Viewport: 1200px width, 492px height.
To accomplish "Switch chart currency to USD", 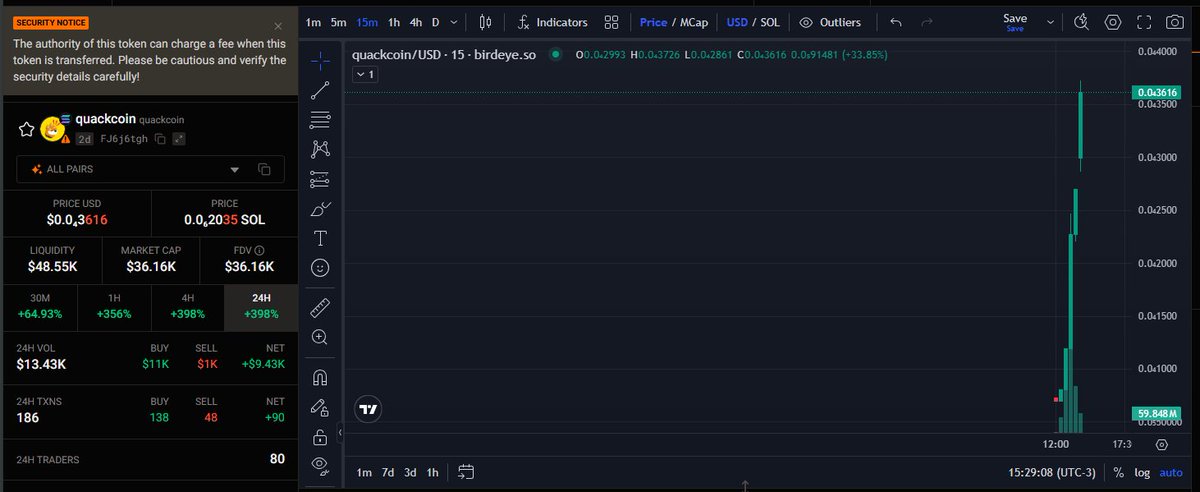I will [x=737, y=22].
